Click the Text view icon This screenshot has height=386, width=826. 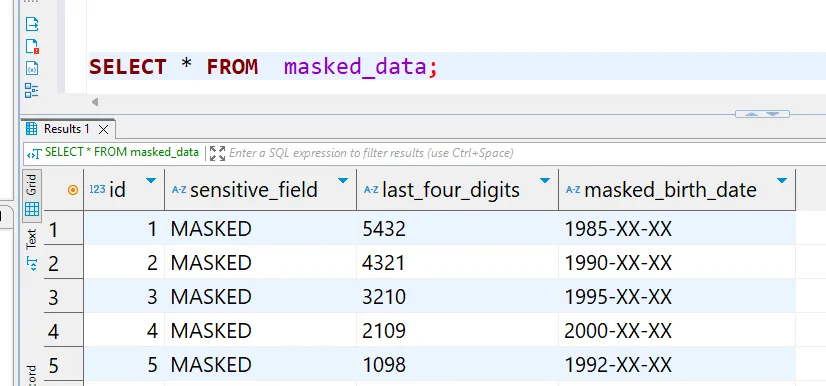[x=32, y=263]
